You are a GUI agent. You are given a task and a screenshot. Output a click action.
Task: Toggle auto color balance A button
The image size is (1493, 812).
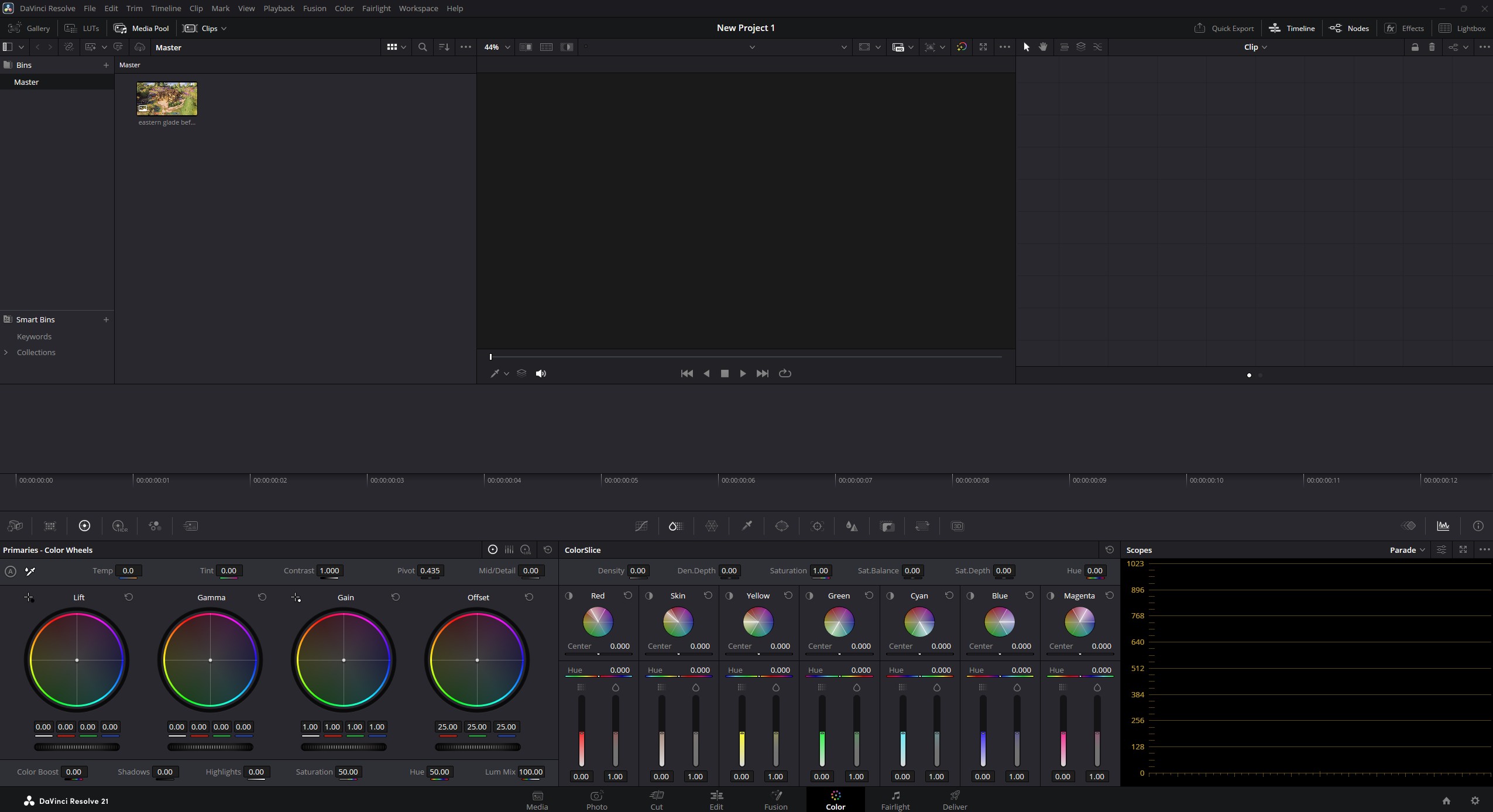click(11, 571)
